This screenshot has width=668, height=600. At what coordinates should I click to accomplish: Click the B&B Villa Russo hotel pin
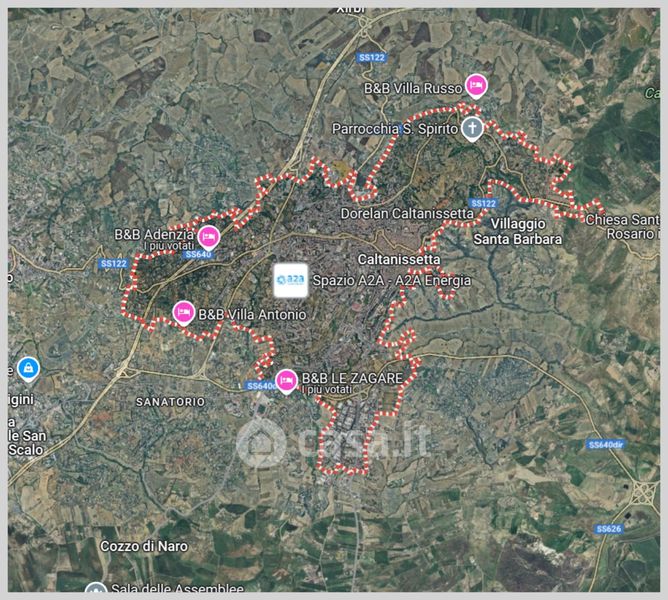(476, 87)
